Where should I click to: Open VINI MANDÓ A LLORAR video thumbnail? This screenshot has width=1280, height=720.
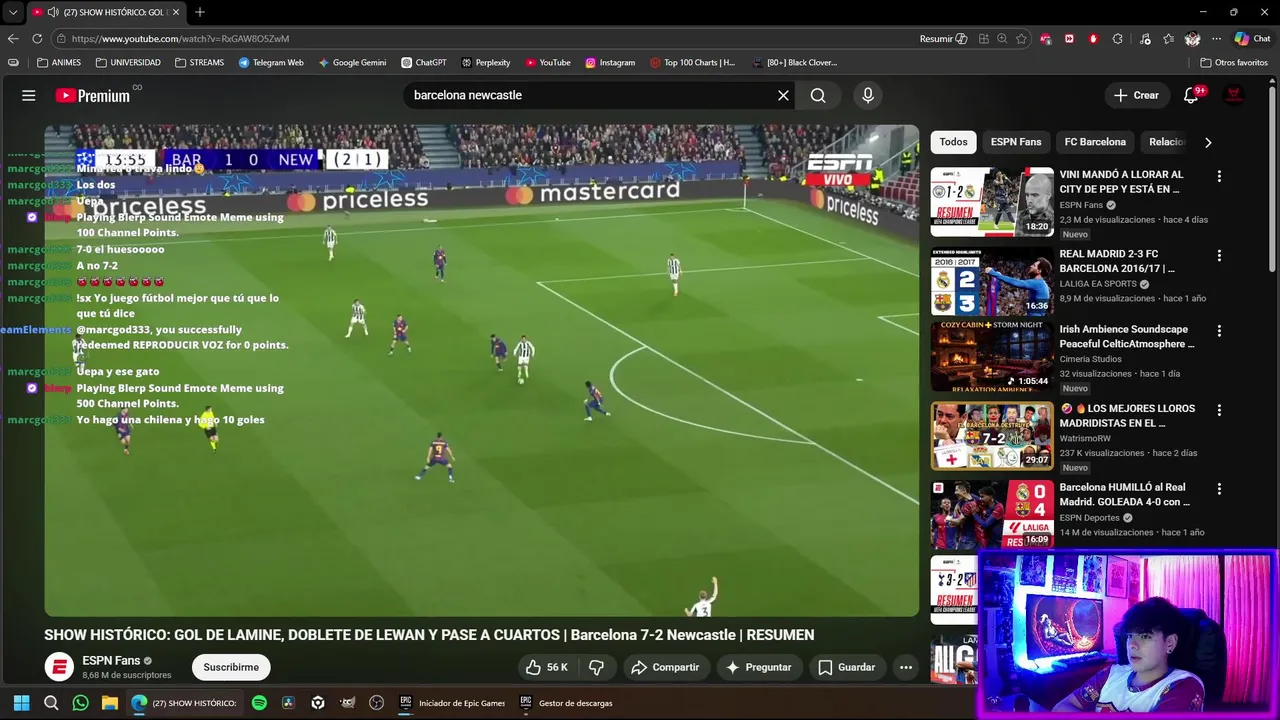pyautogui.click(x=992, y=202)
